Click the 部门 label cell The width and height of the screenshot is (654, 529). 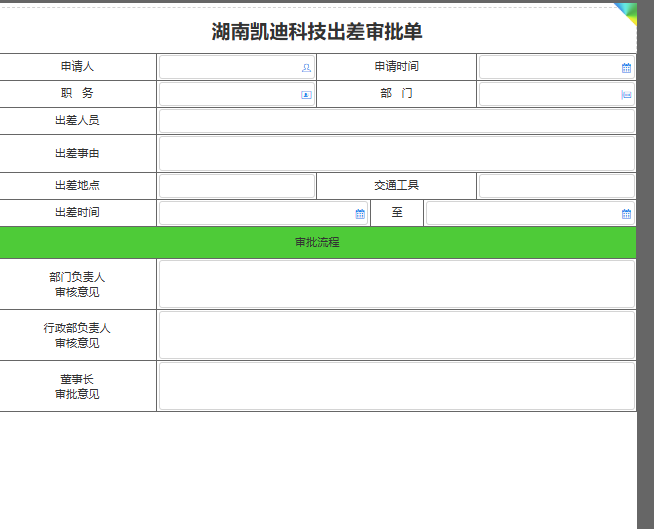[396, 93]
